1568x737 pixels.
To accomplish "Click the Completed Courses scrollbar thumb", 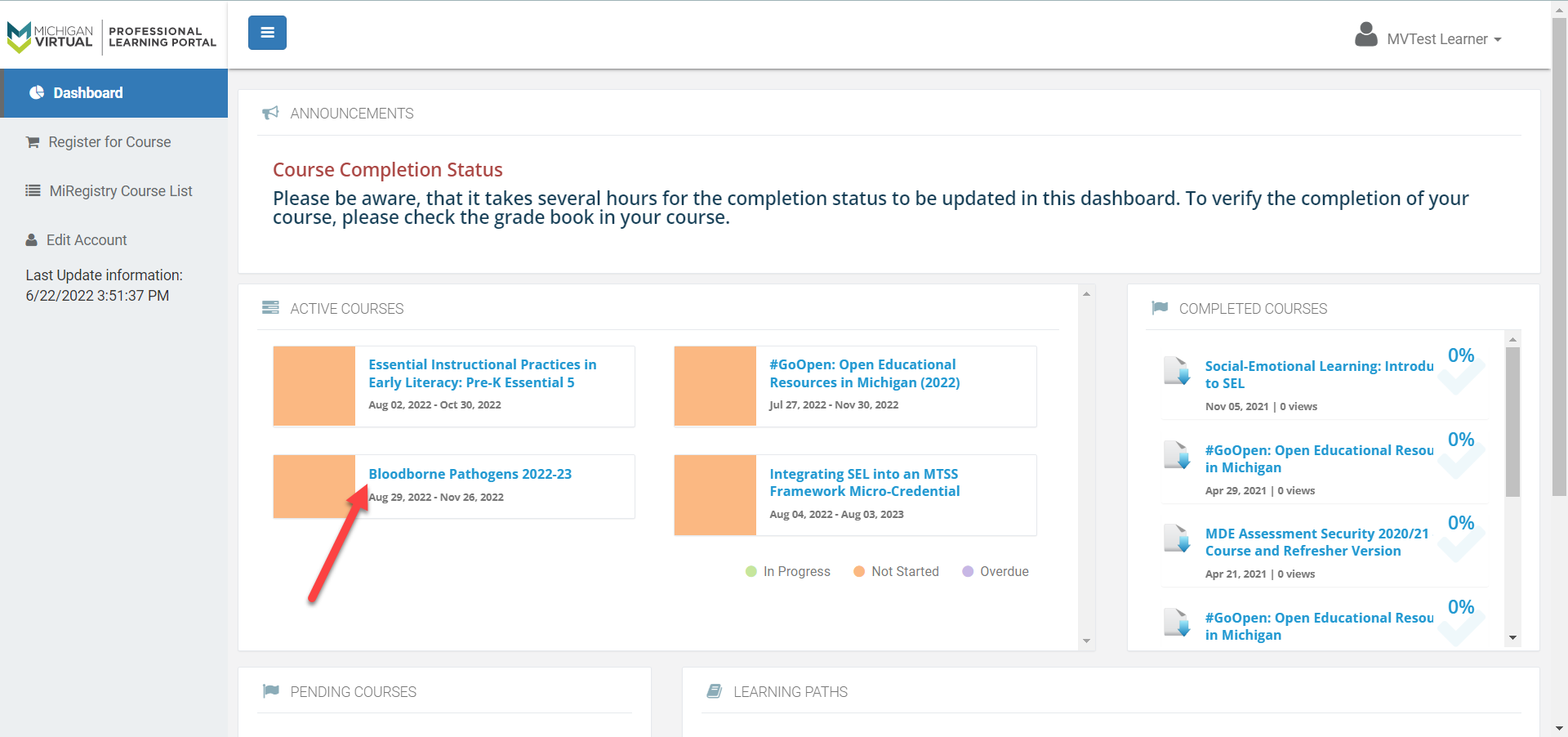I will [x=1512, y=422].
